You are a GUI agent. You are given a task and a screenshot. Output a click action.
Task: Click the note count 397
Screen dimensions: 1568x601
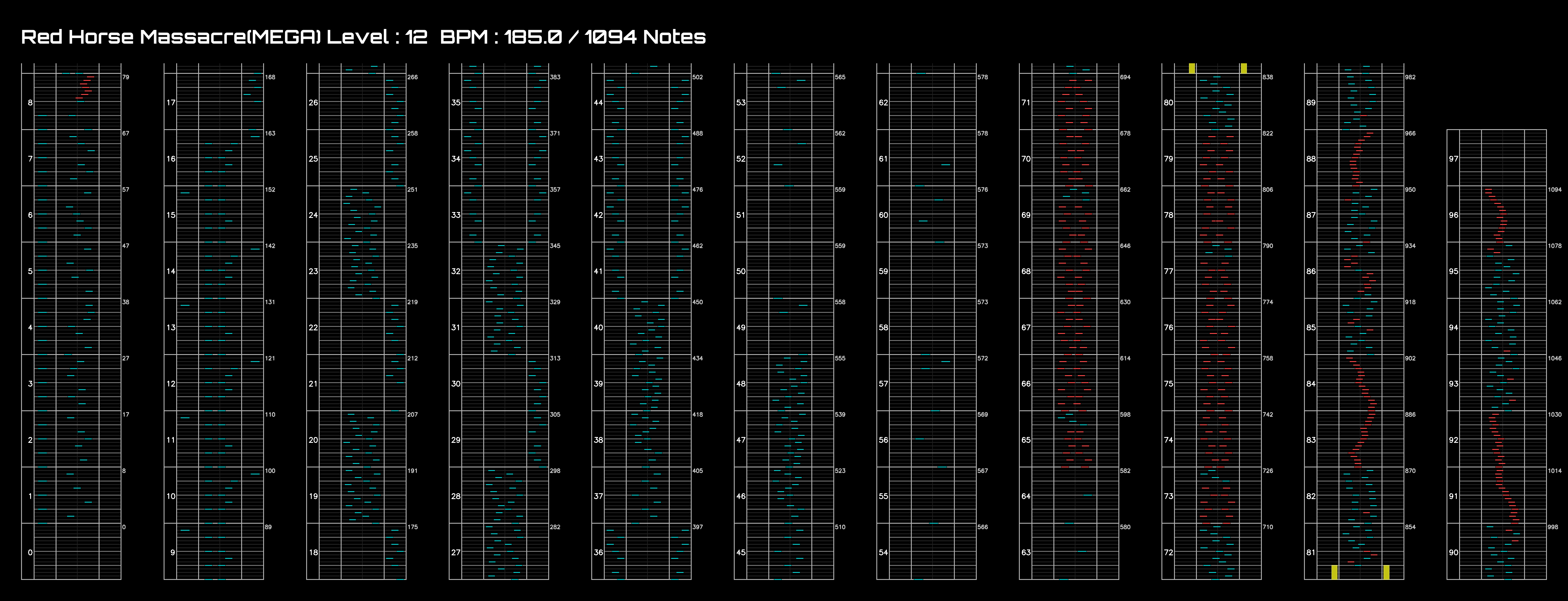[698, 527]
